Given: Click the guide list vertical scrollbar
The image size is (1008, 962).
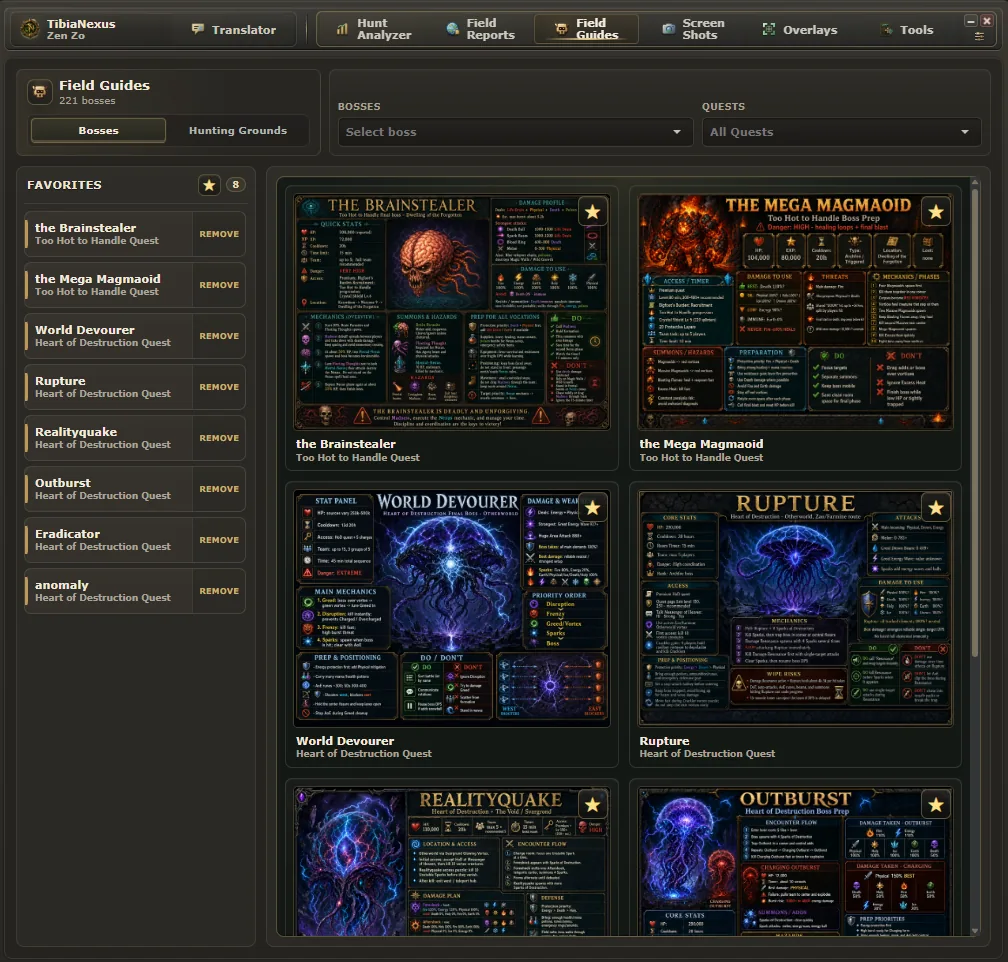Looking at the screenshot, I should pyautogui.click(x=975, y=422).
